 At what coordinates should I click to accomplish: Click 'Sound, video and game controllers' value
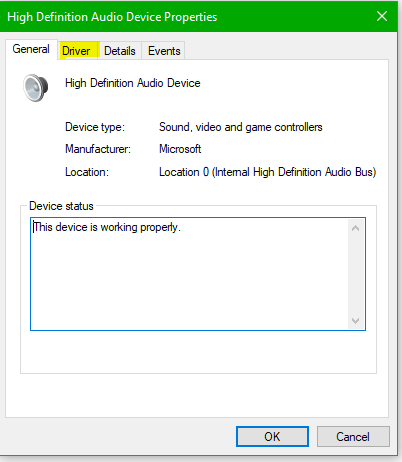[x=241, y=127]
